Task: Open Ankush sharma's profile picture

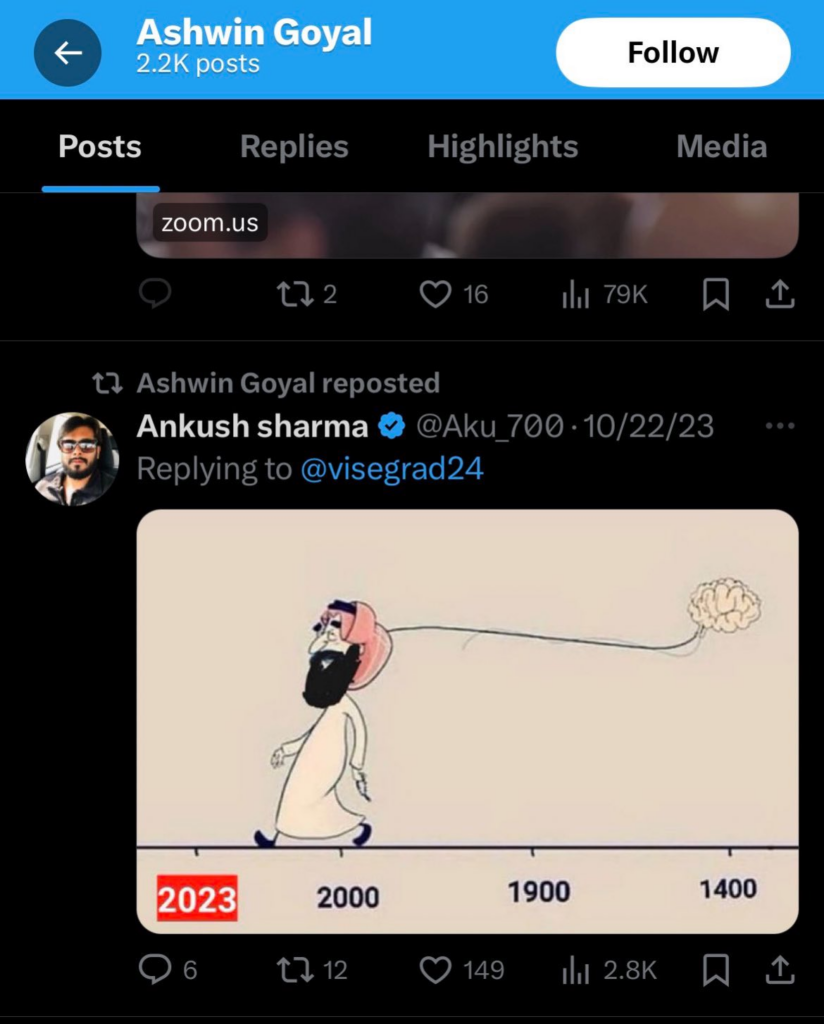Action: (x=71, y=458)
